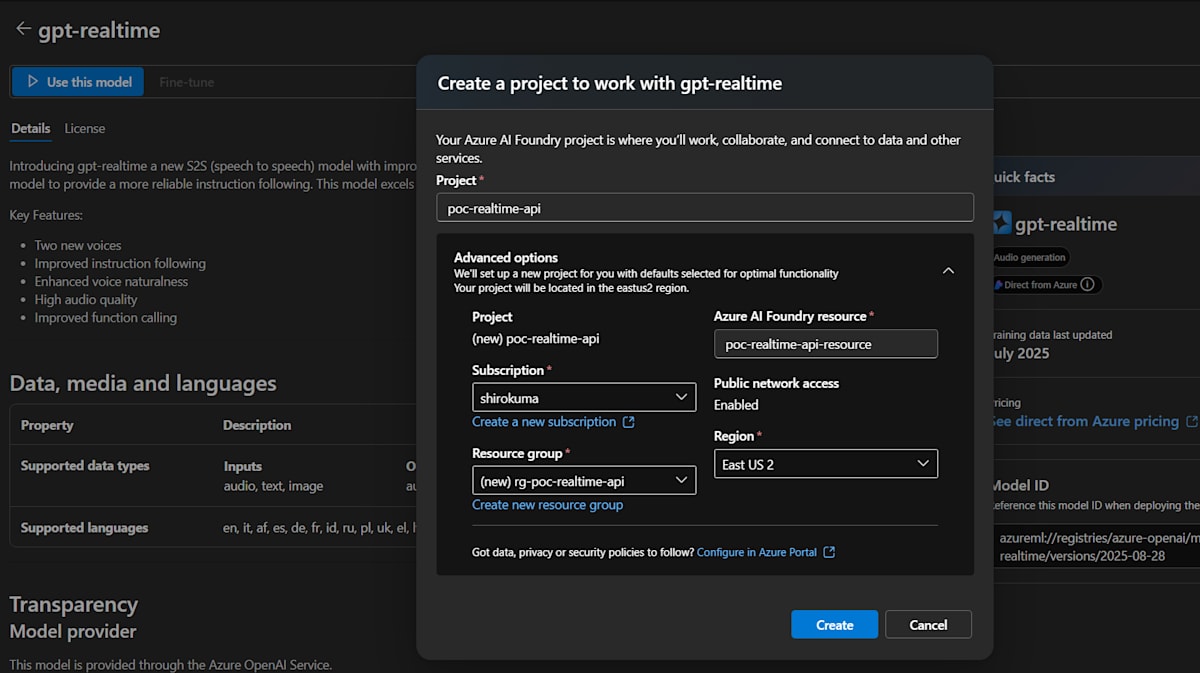Click the High audio quality bullet
This screenshot has width=1200, height=673.
86,300
